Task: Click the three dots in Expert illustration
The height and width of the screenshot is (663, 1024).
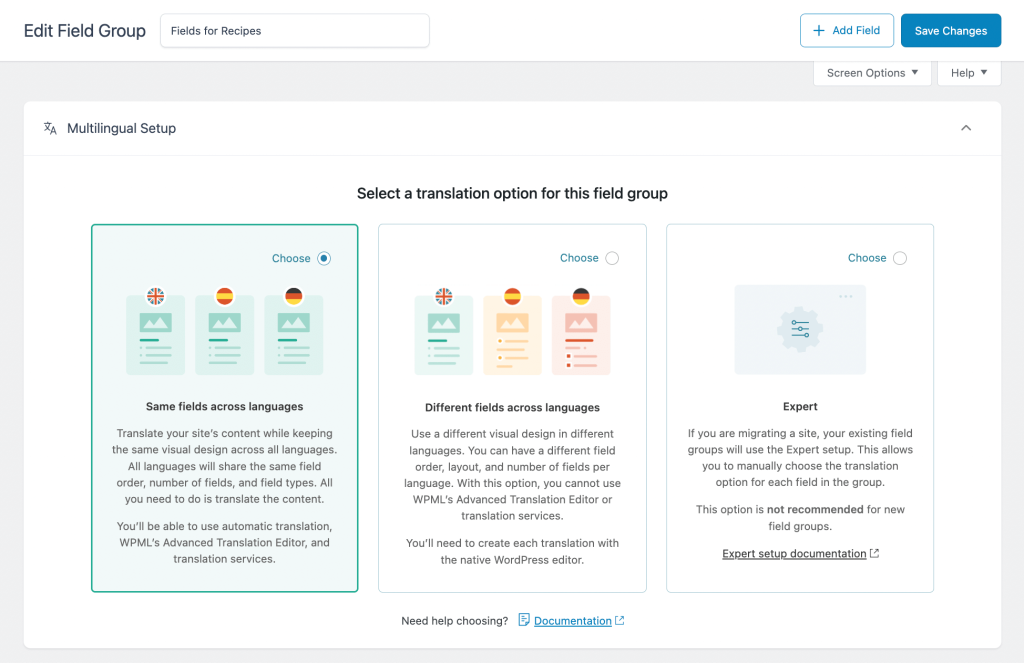Action: (x=846, y=297)
